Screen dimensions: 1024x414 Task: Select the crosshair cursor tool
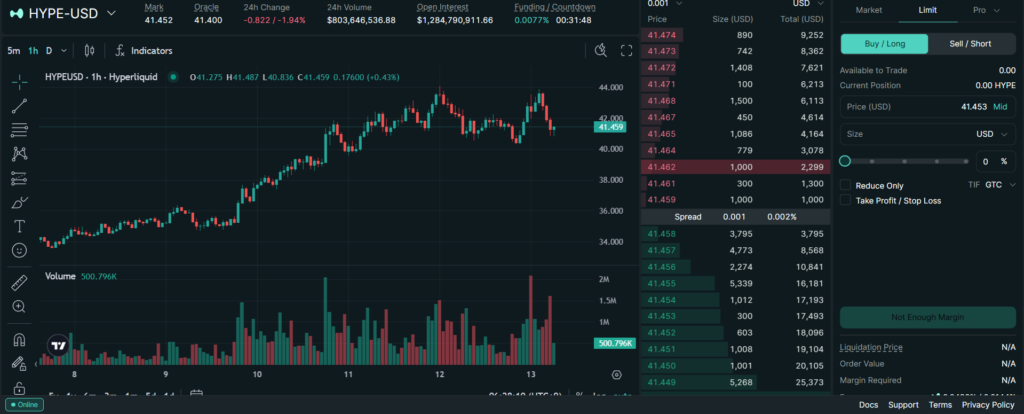(x=20, y=82)
